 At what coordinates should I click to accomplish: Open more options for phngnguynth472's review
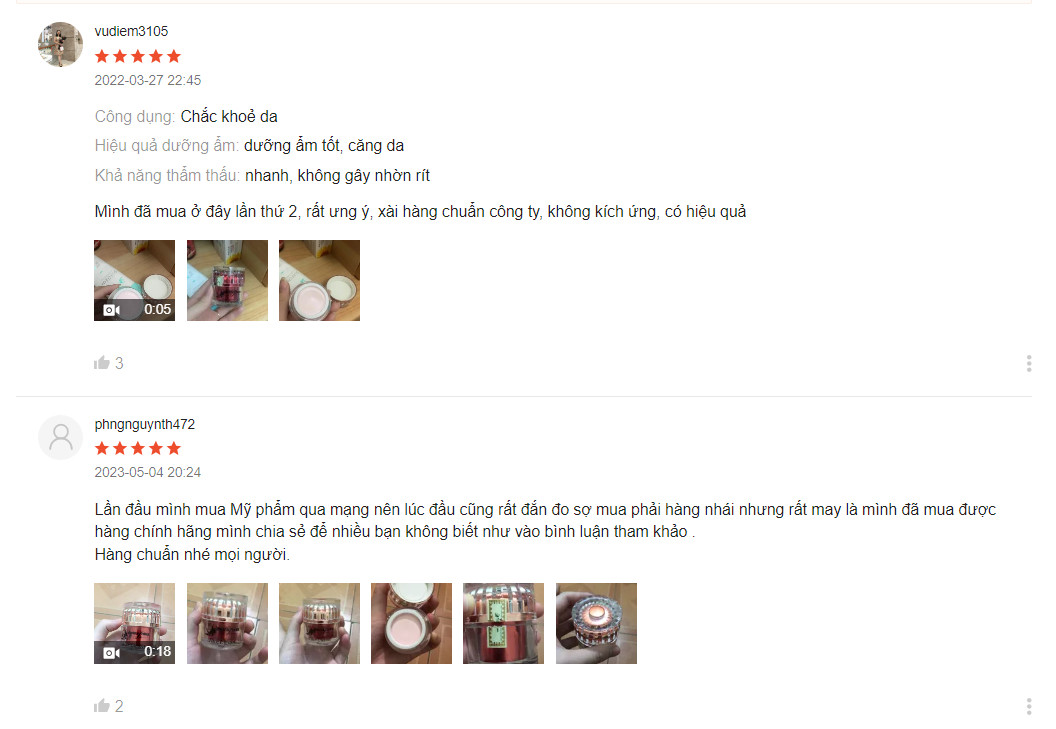(1029, 706)
